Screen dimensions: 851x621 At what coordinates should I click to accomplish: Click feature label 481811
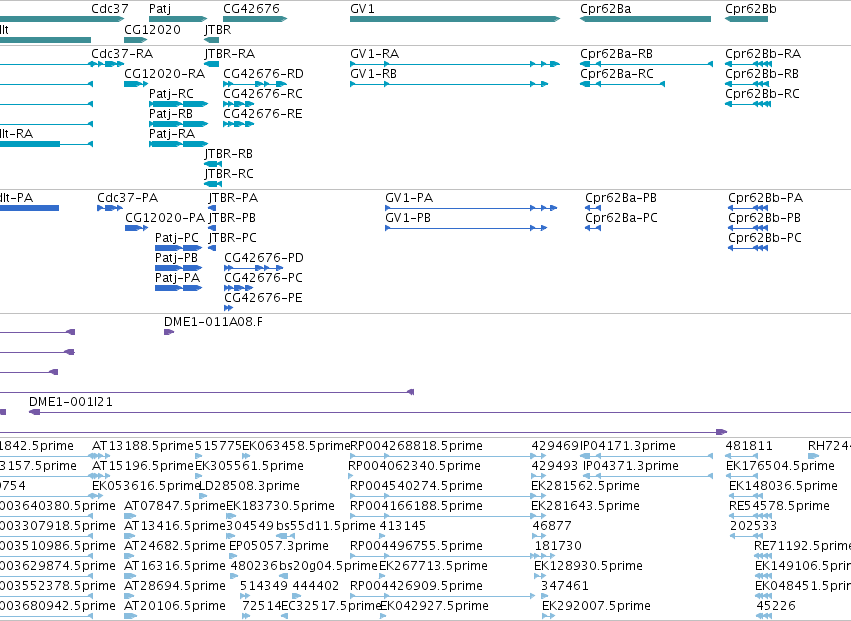[749, 446]
